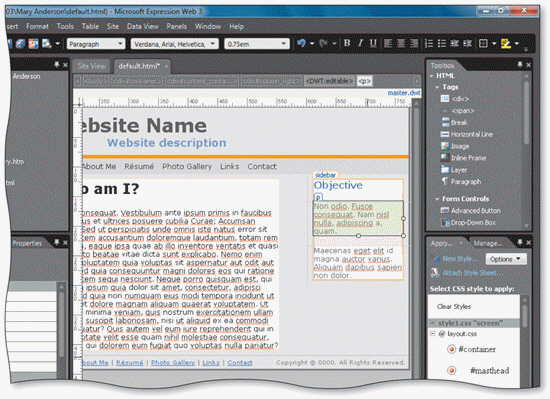Screen dimensions: 550x399
Task: Open the Options dropdown button
Action: (x=505, y=259)
